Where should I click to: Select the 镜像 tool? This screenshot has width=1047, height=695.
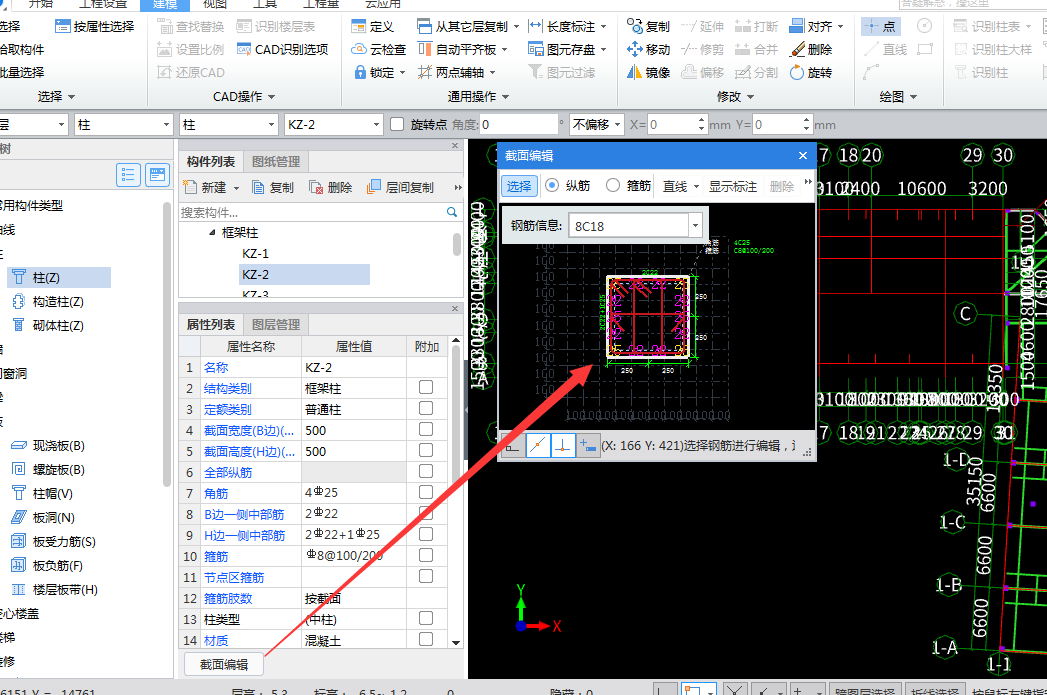pos(648,72)
